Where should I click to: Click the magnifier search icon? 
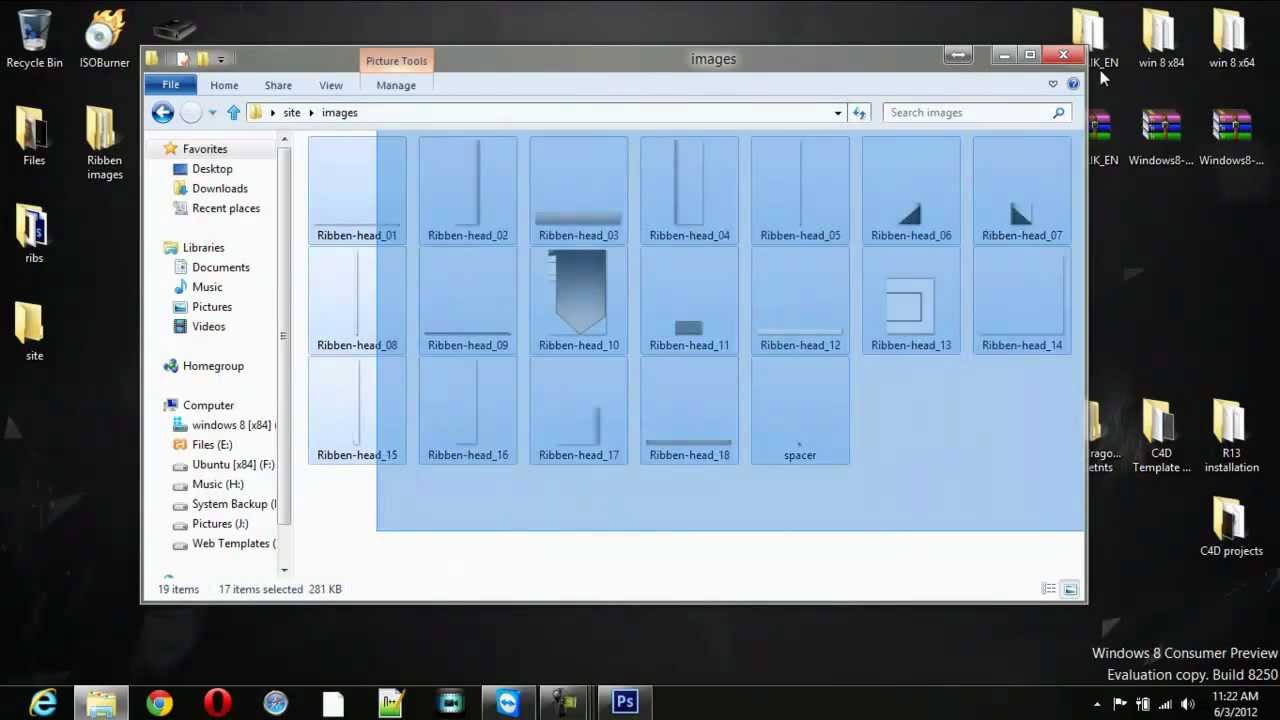(x=1058, y=113)
